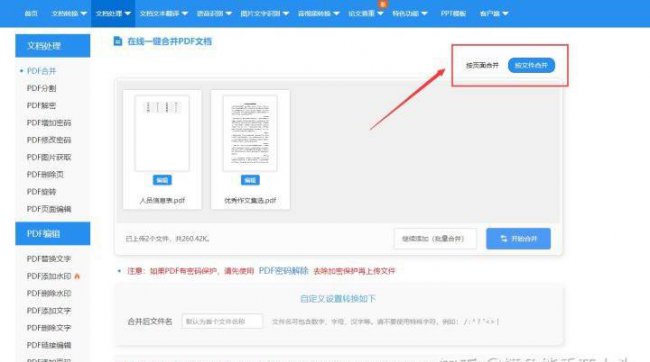This screenshot has height=362, width=650.
Task: Open PDF分割 in the sidebar
Action: 41,88
